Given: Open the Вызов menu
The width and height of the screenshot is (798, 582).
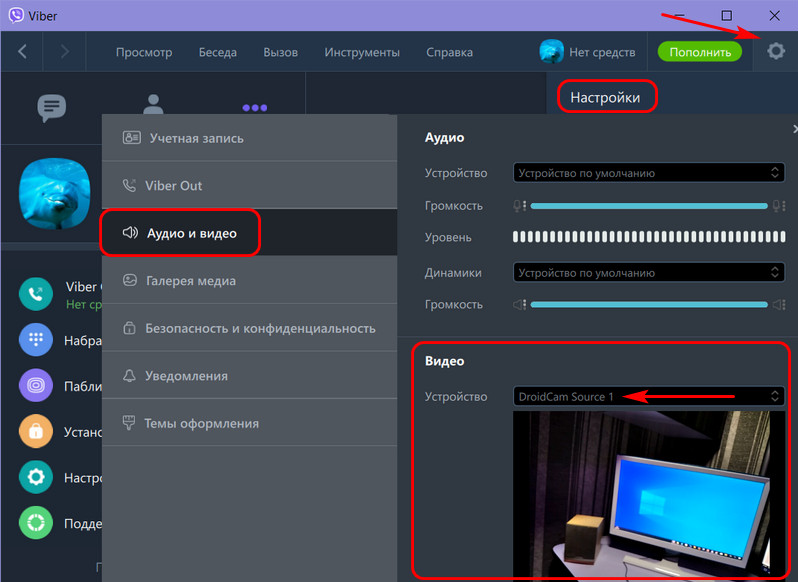Looking at the screenshot, I should point(280,52).
